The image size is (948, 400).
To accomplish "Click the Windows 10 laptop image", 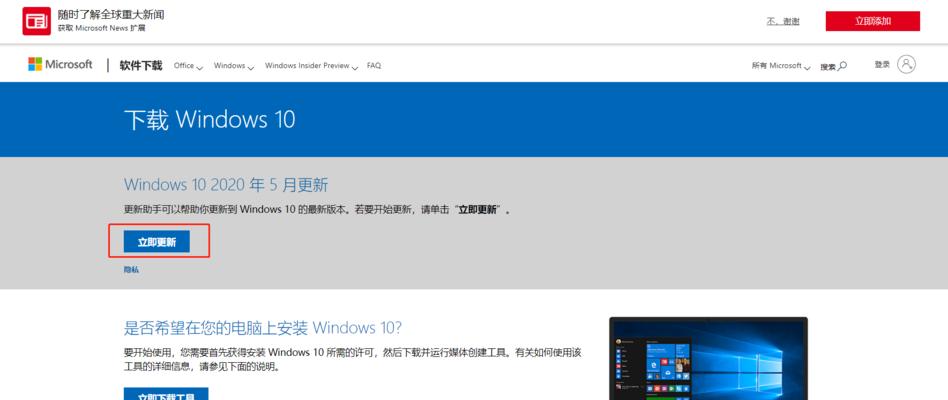I will click(708, 358).
